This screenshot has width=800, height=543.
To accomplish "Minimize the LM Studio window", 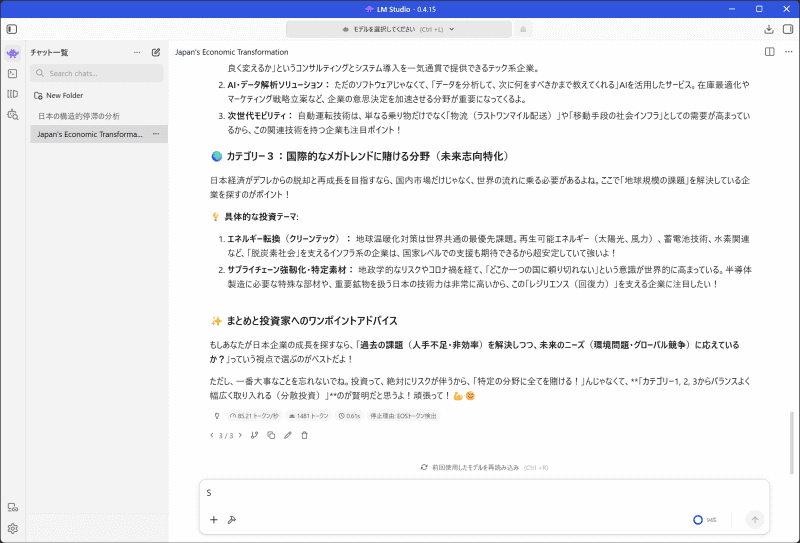I will (x=732, y=9).
